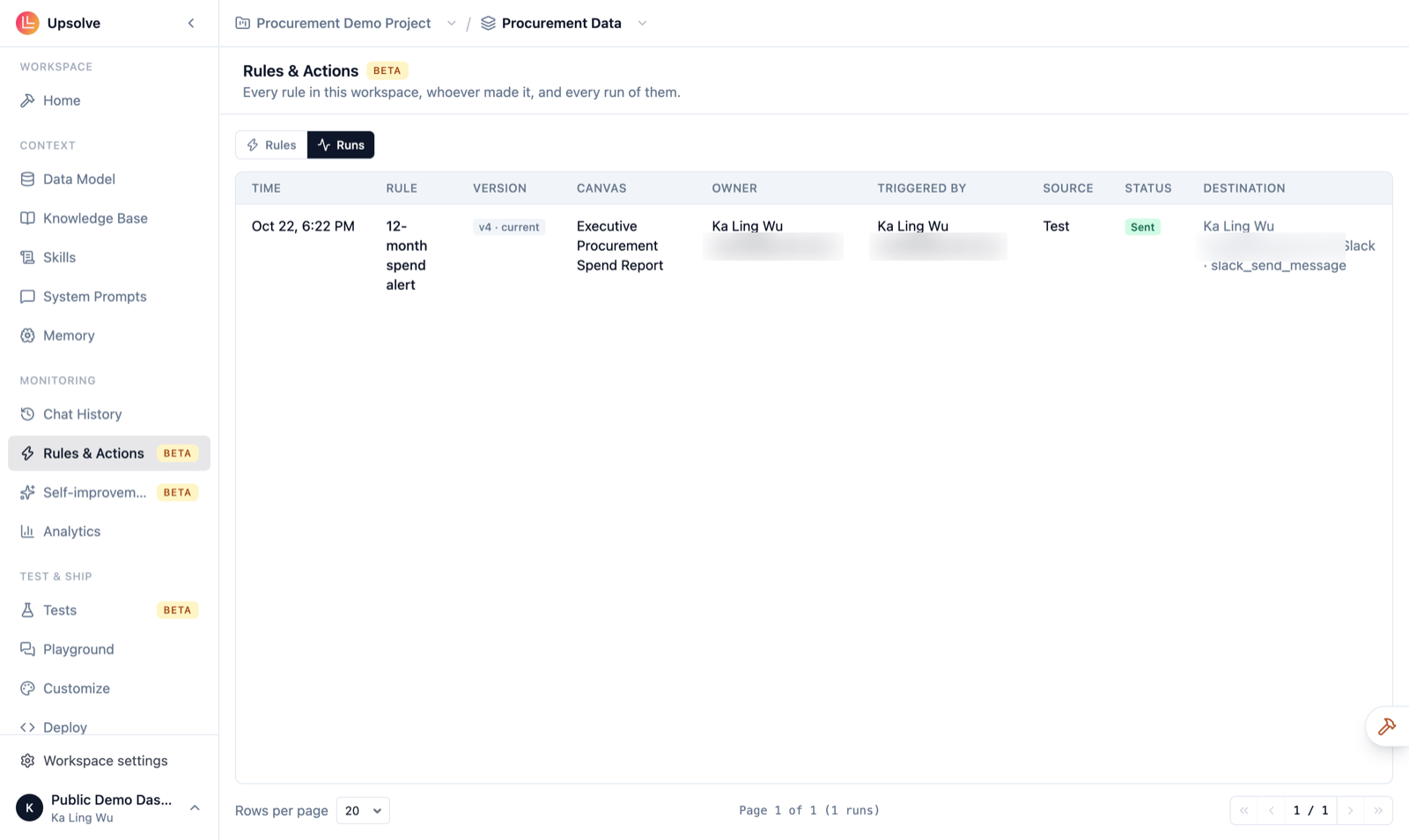Open Self-improvement beta page
The image size is (1409, 840).
[109, 492]
